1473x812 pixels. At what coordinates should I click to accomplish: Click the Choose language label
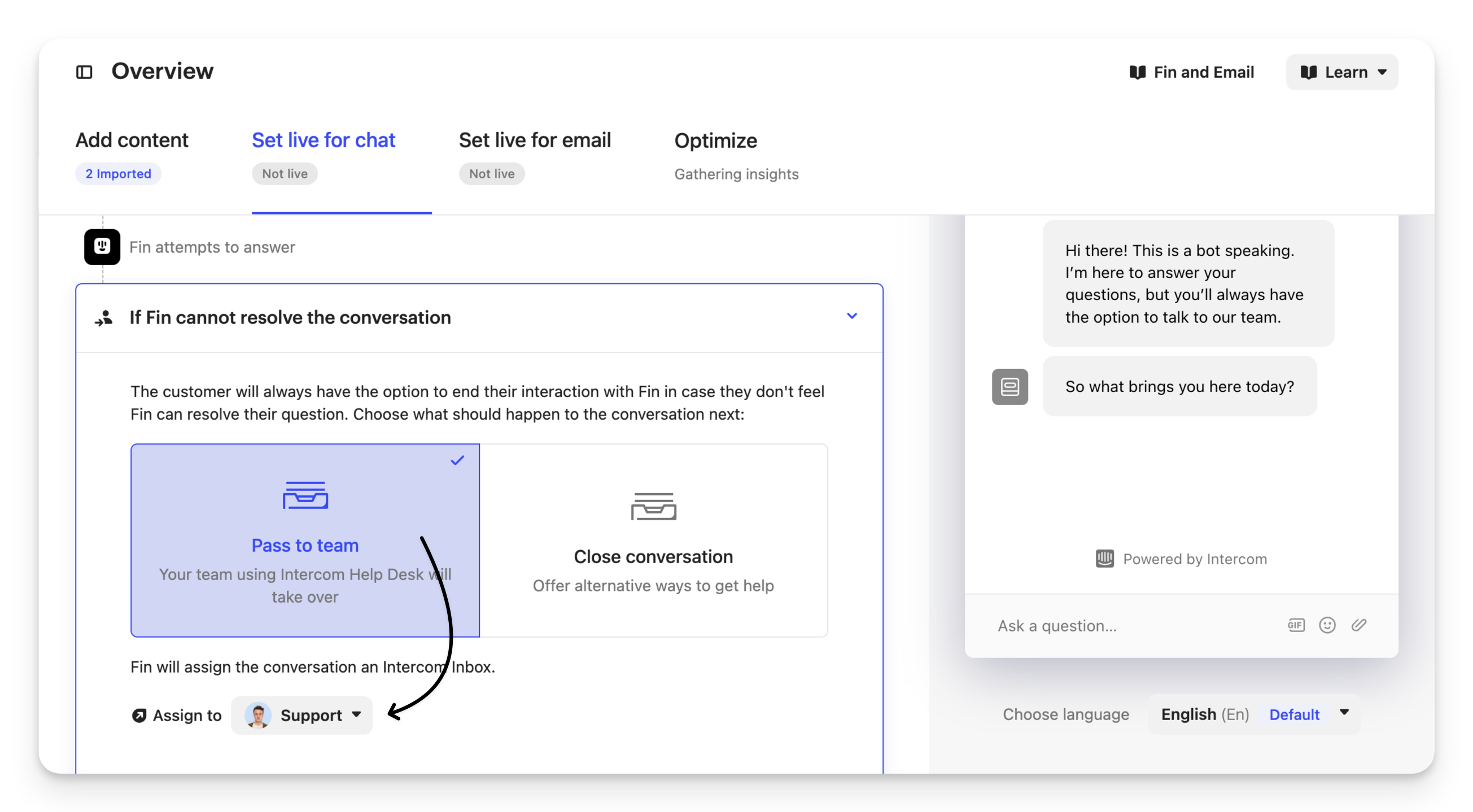coord(1066,714)
